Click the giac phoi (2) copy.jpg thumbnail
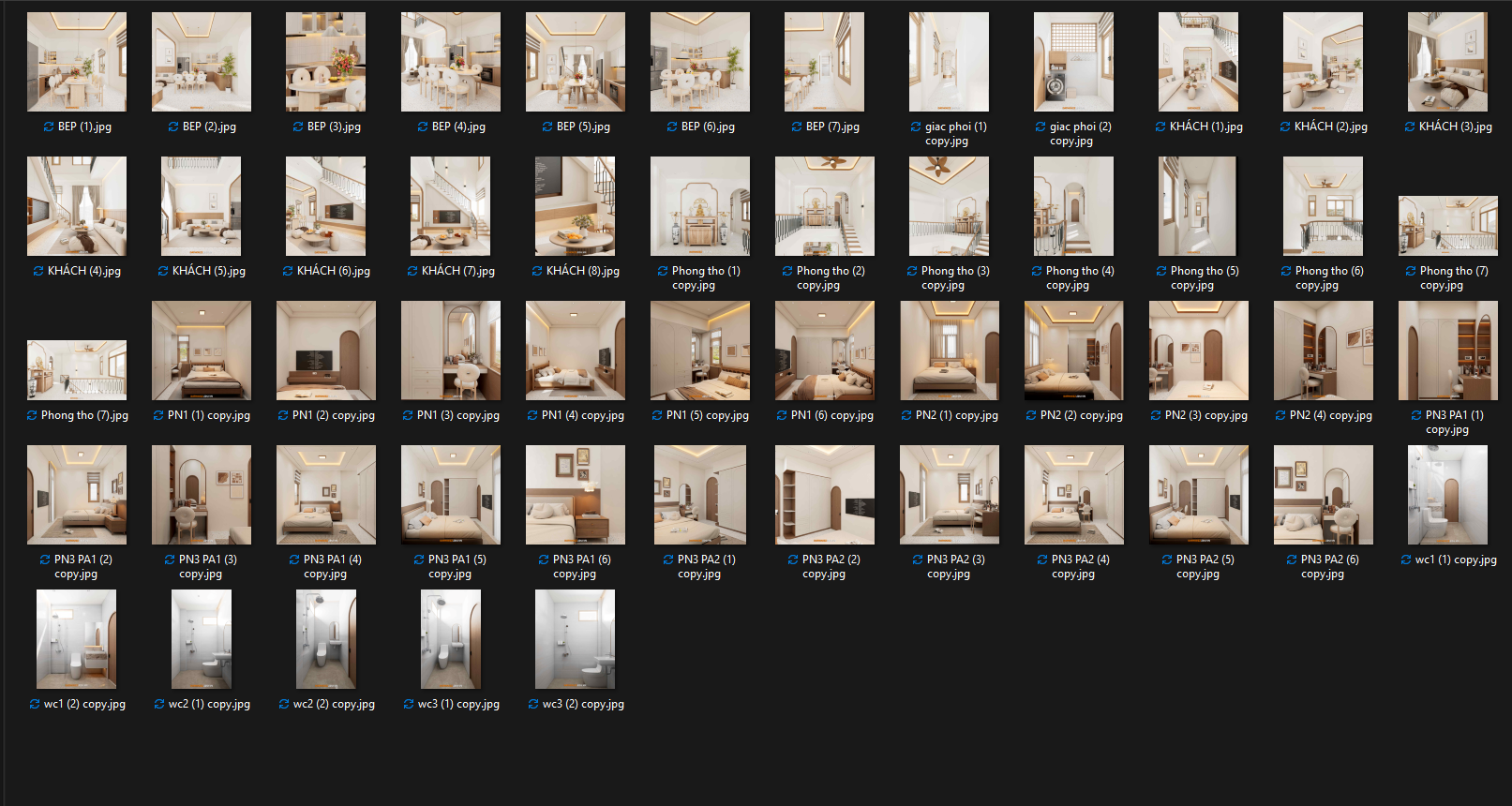Viewport: 1512px width, 806px height. 1074,62
